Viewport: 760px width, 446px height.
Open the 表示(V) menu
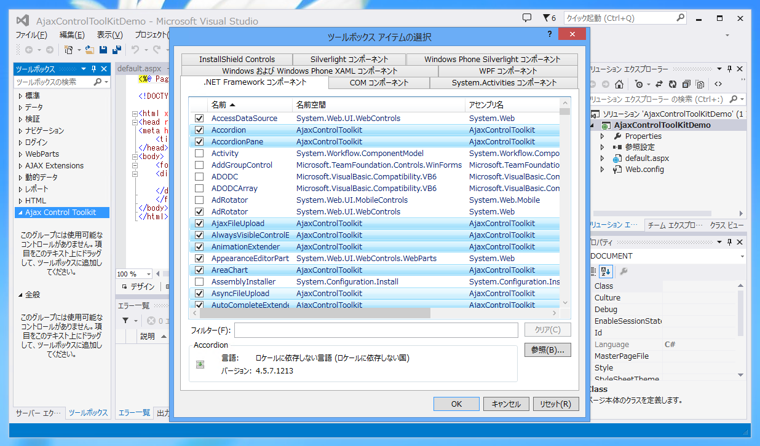[110, 35]
